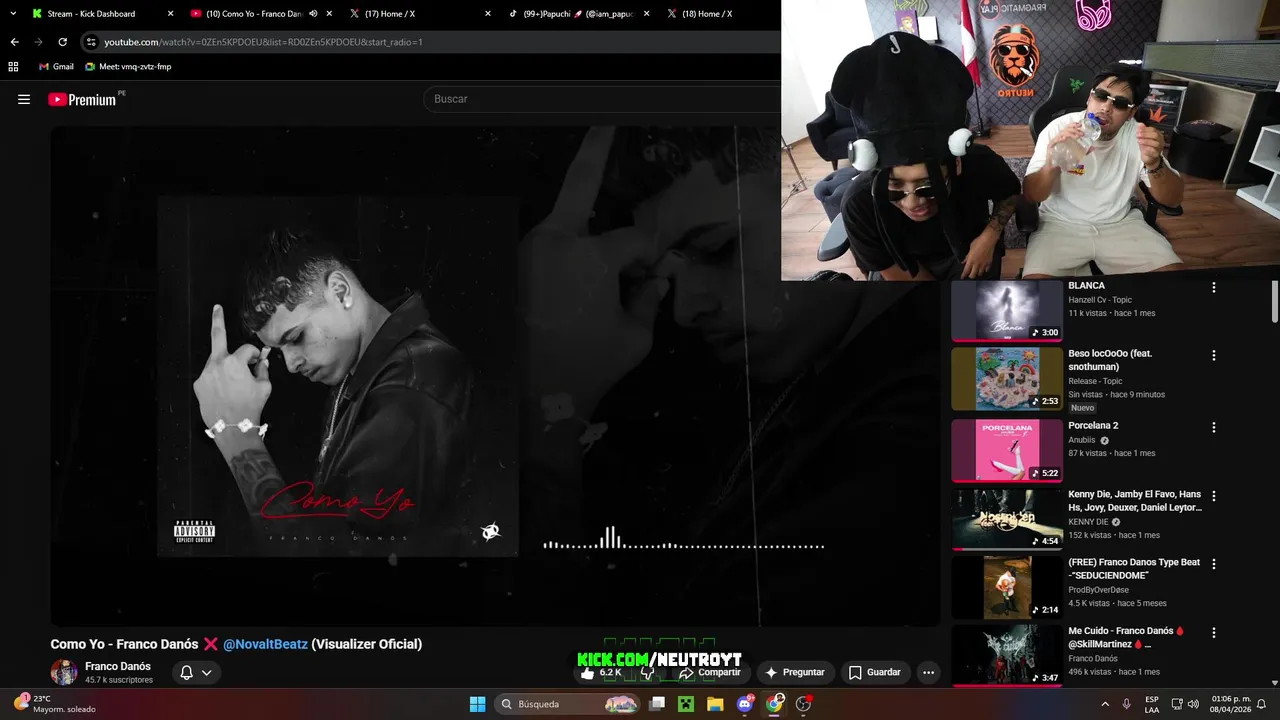
Task: Go to YouTube Premium home logo
Action: coord(84,99)
